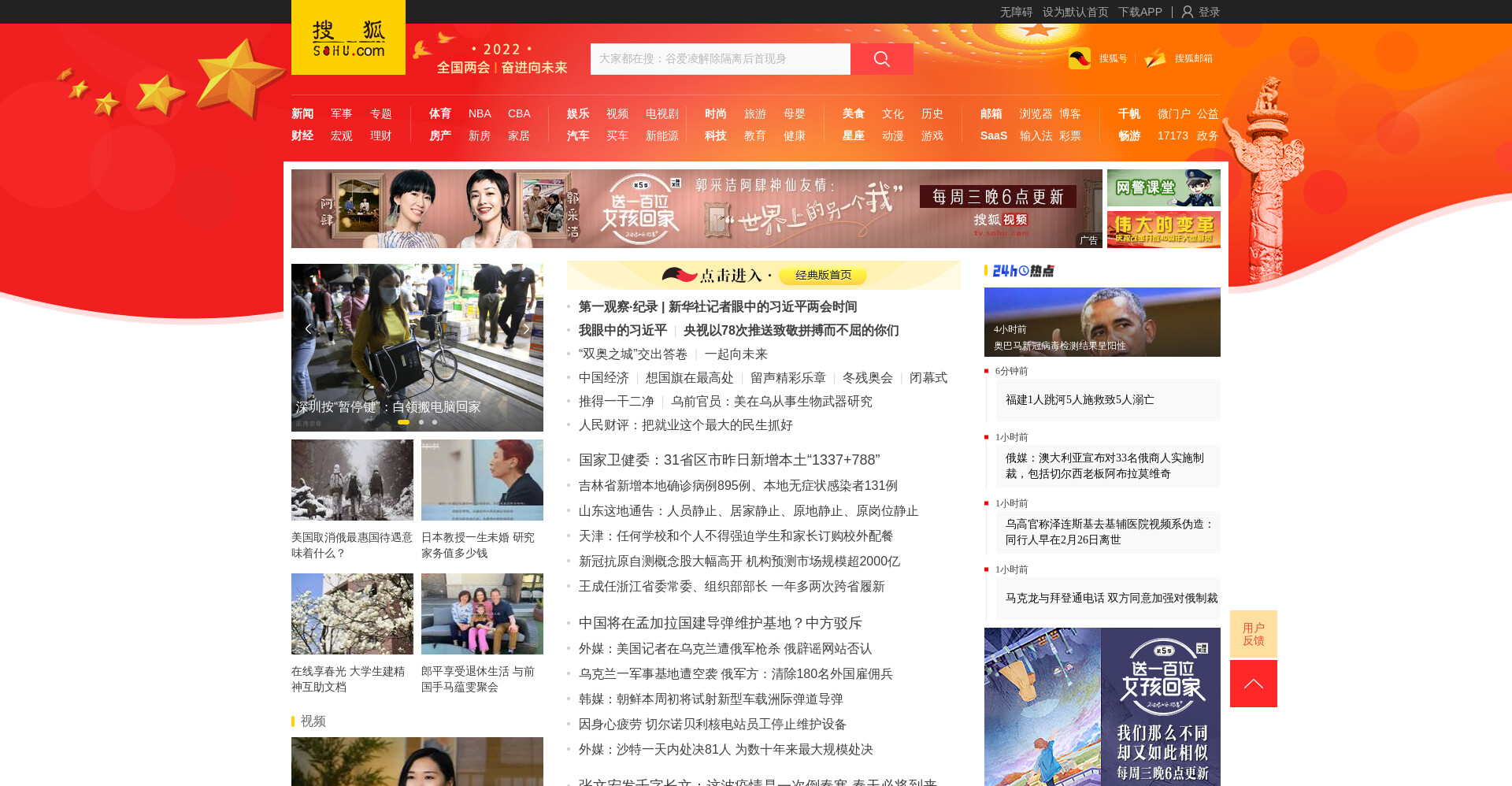Open the 24h热点 section logo

[x=1023, y=271]
